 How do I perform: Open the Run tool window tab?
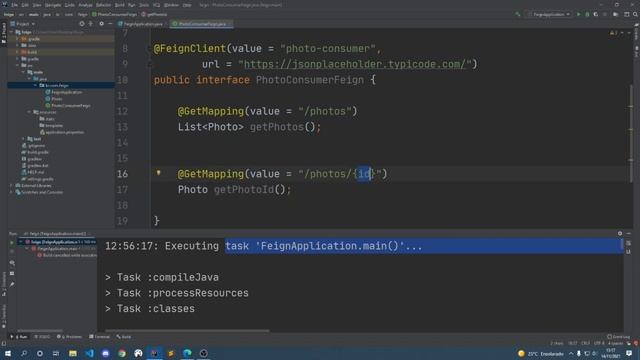click(x=19, y=337)
